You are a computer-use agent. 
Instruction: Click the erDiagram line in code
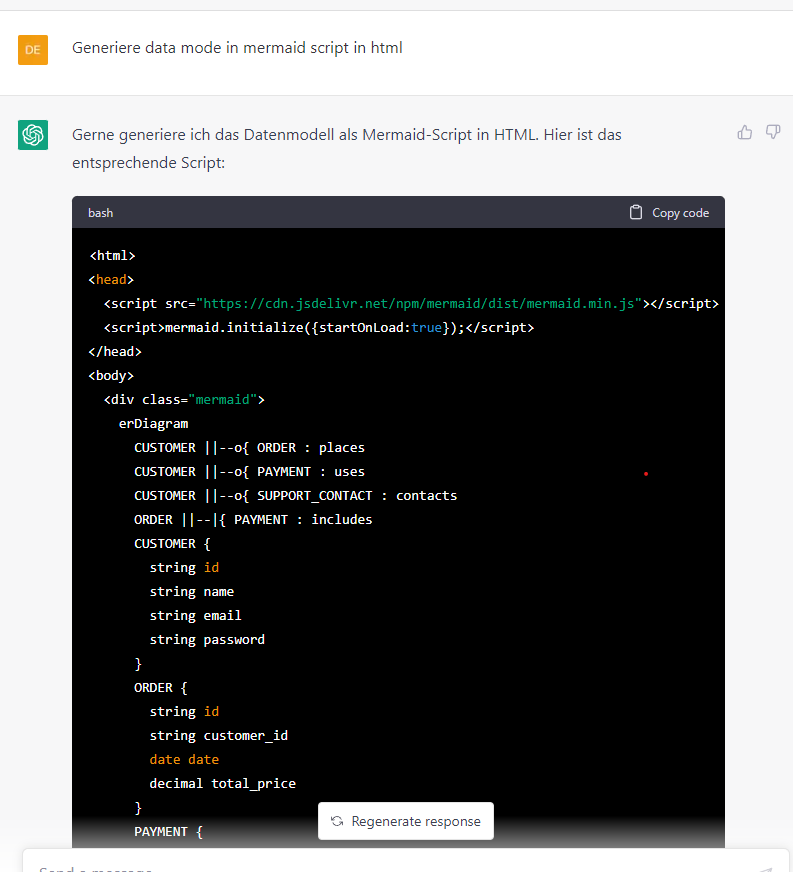(x=153, y=424)
